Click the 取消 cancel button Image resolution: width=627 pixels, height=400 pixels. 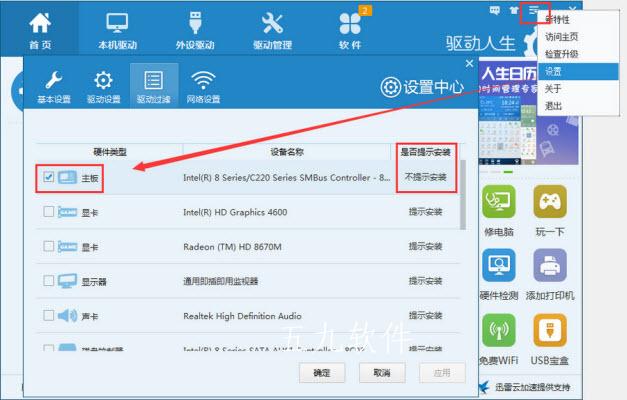pyautogui.click(x=382, y=373)
